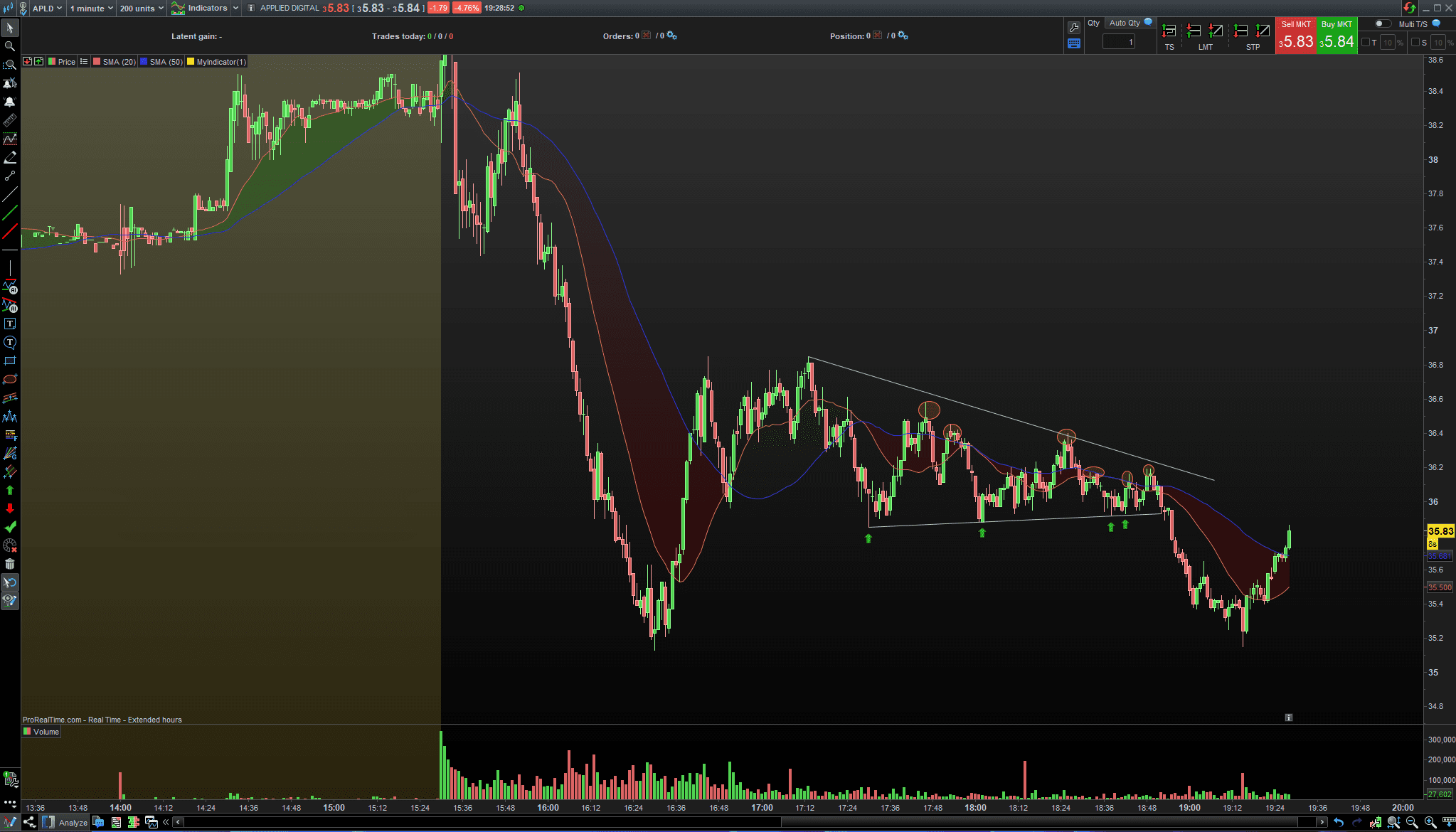Click the Sell MKT button
This screenshot has width=1456, height=832.
[x=1296, y=36]
